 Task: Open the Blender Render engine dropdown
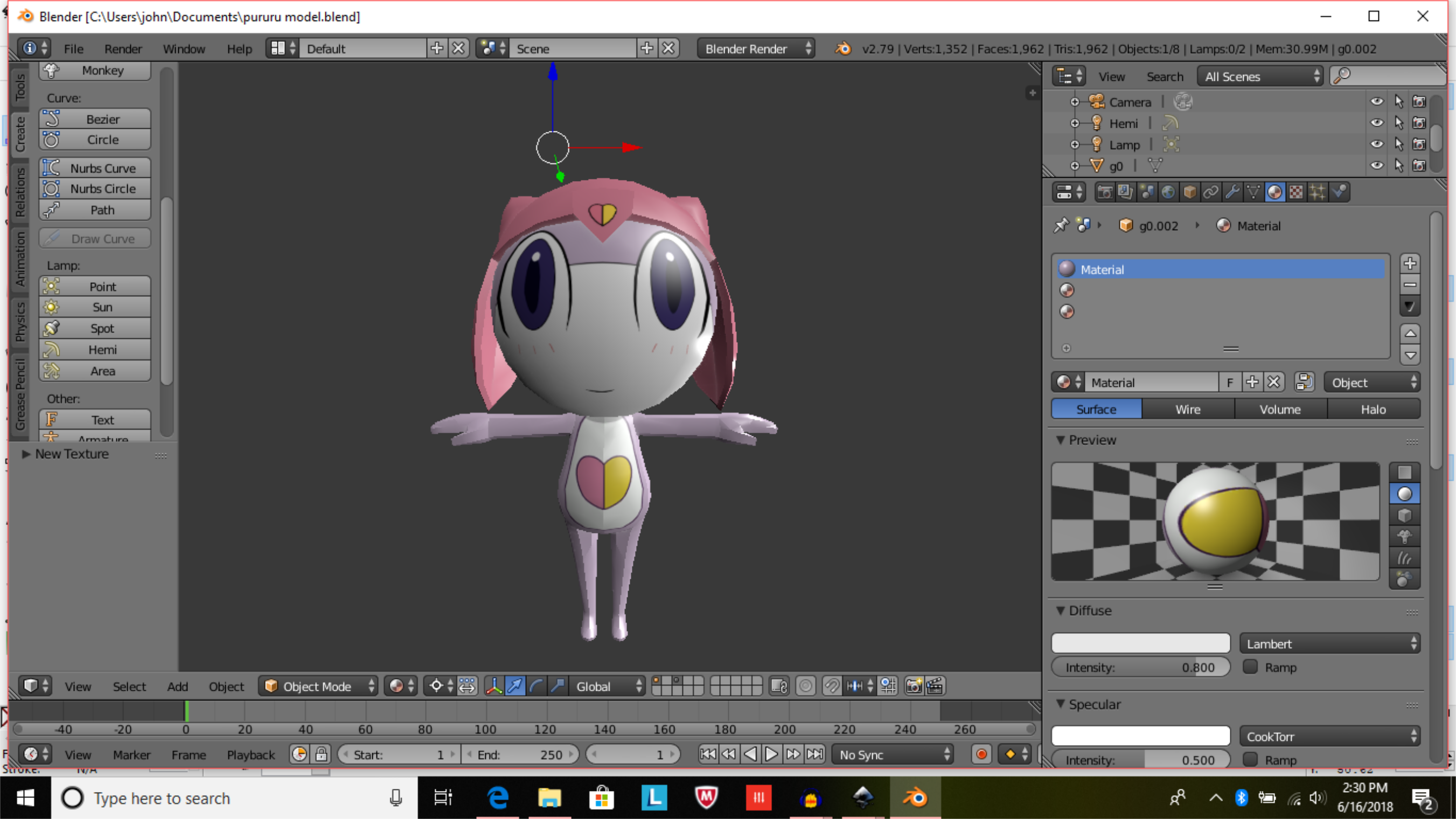tap(756, 48)
